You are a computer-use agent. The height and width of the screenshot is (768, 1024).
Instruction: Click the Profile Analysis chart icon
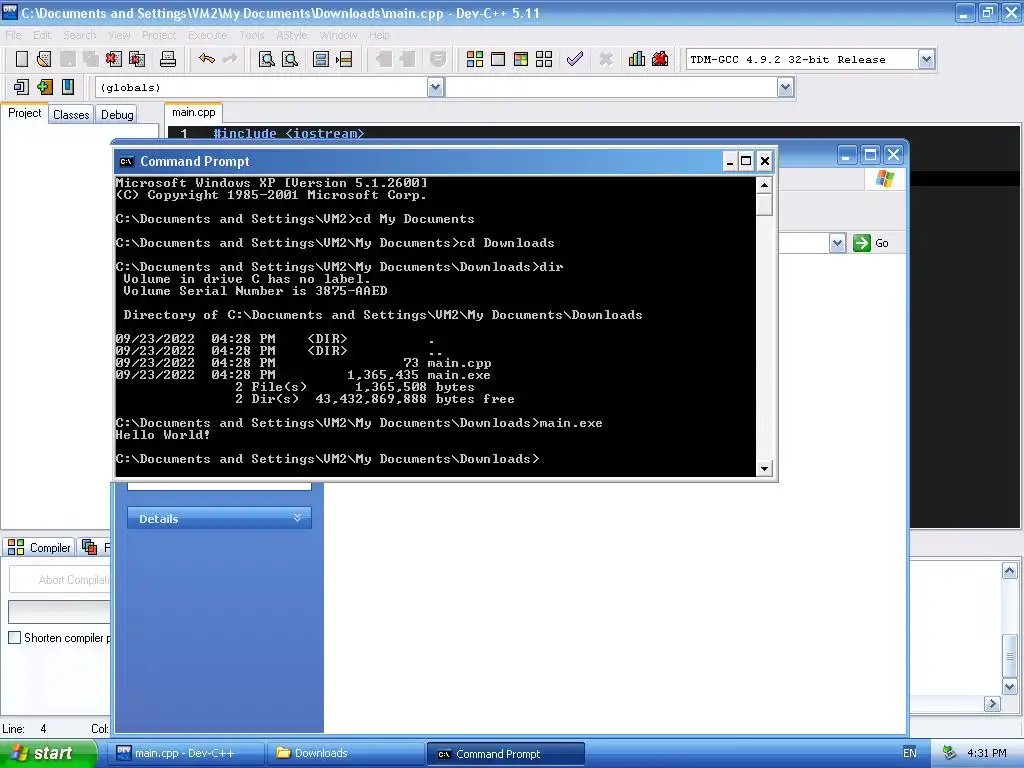pos(637,59)
